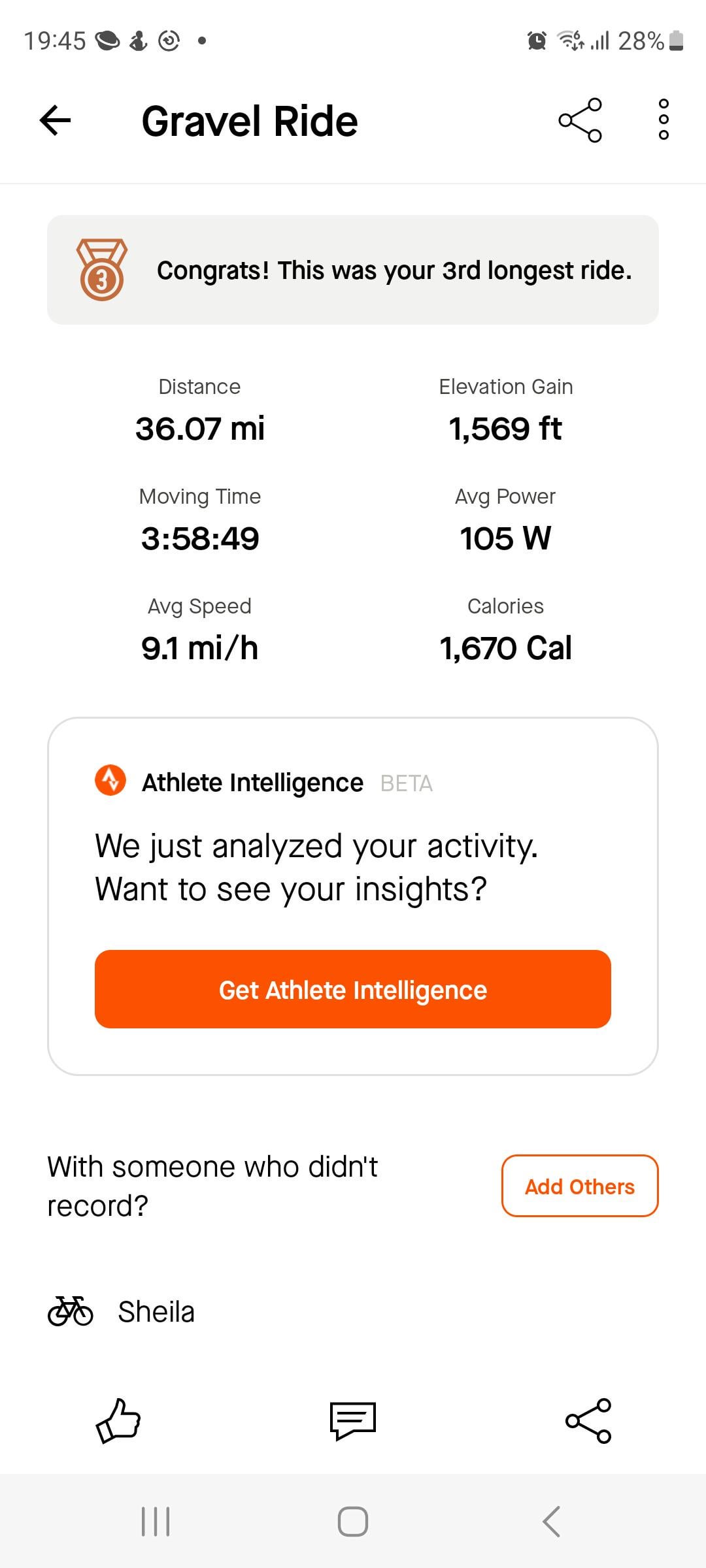706x1568 pixels.
Task: Tap the bottom share icon
Action: pyautogui.click(x=588, y=1420)
